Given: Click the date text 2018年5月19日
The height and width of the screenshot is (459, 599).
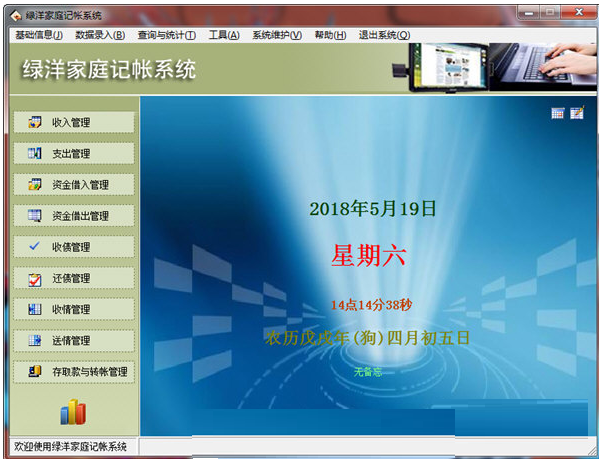Looking at the screenshot, I should click(373, 208).
